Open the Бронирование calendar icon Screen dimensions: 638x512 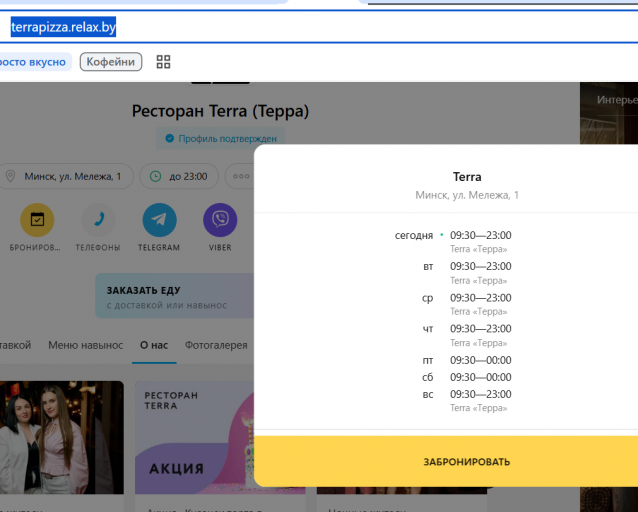point(37,220)
